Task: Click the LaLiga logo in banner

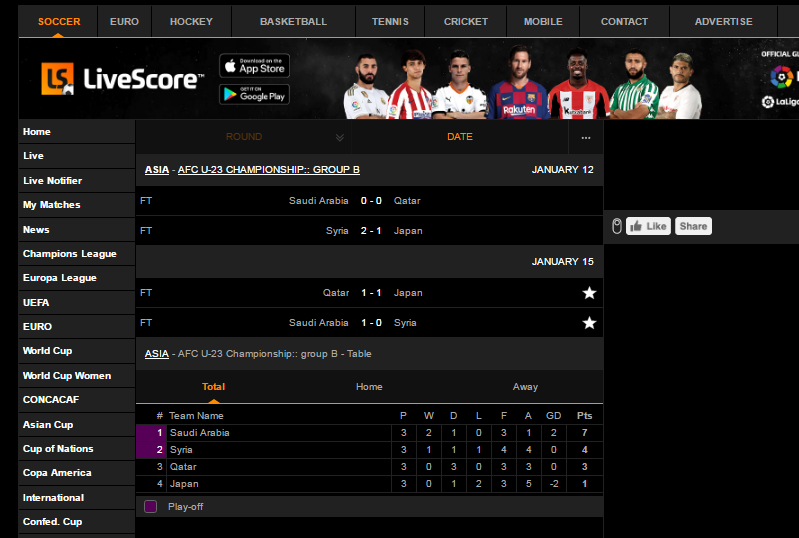Action: pos(782,101)
